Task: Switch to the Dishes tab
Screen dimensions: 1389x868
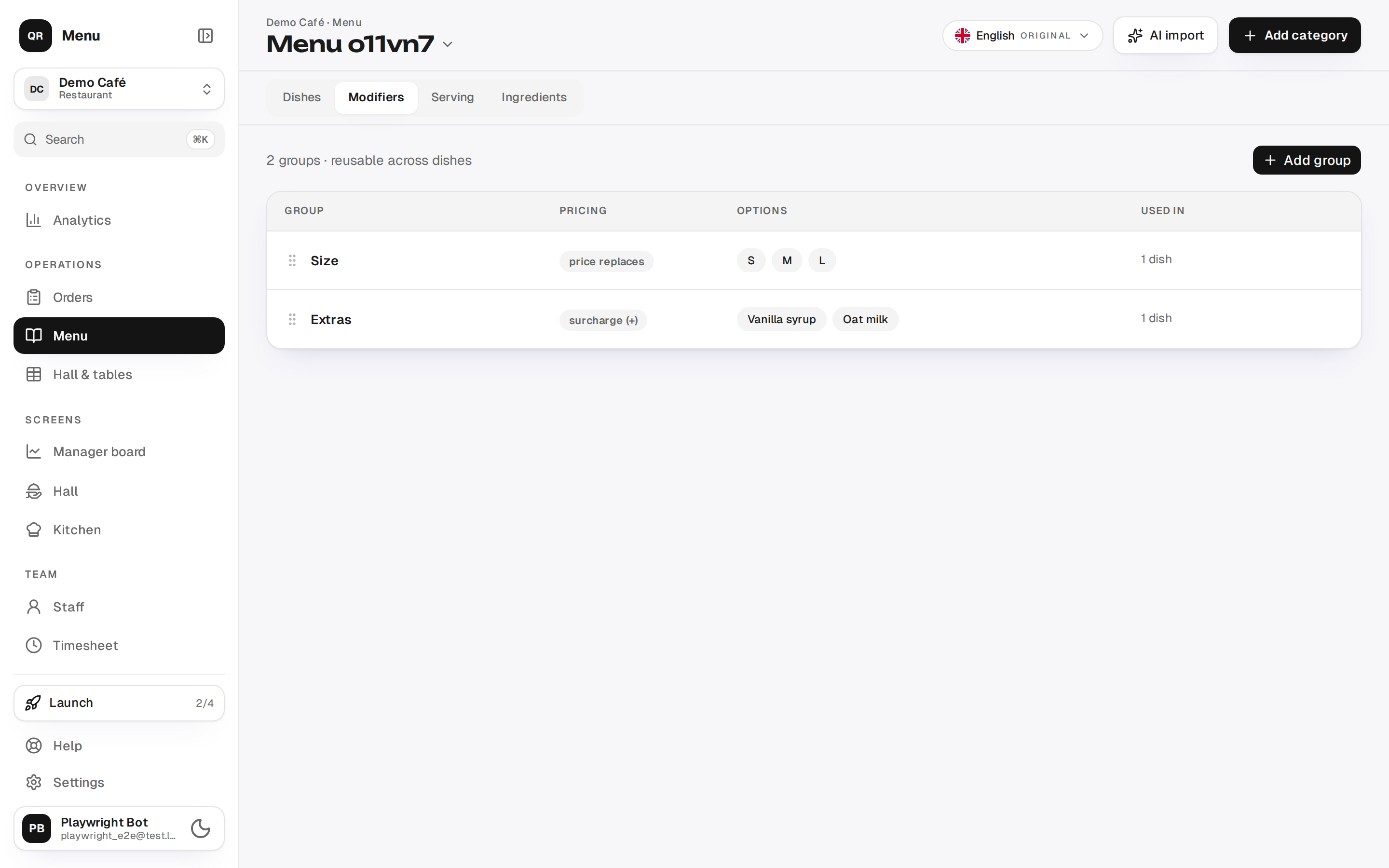Action: pos(301,97)
